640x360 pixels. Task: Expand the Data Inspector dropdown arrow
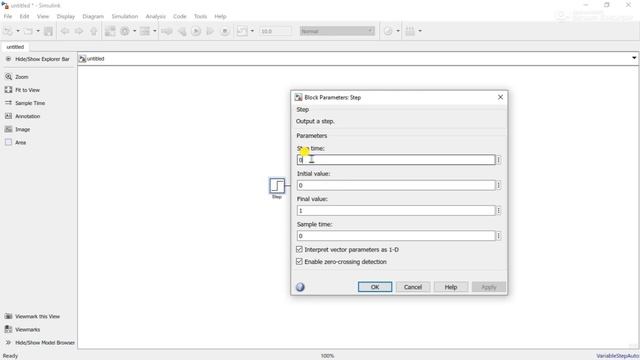(x=252, y=31)
